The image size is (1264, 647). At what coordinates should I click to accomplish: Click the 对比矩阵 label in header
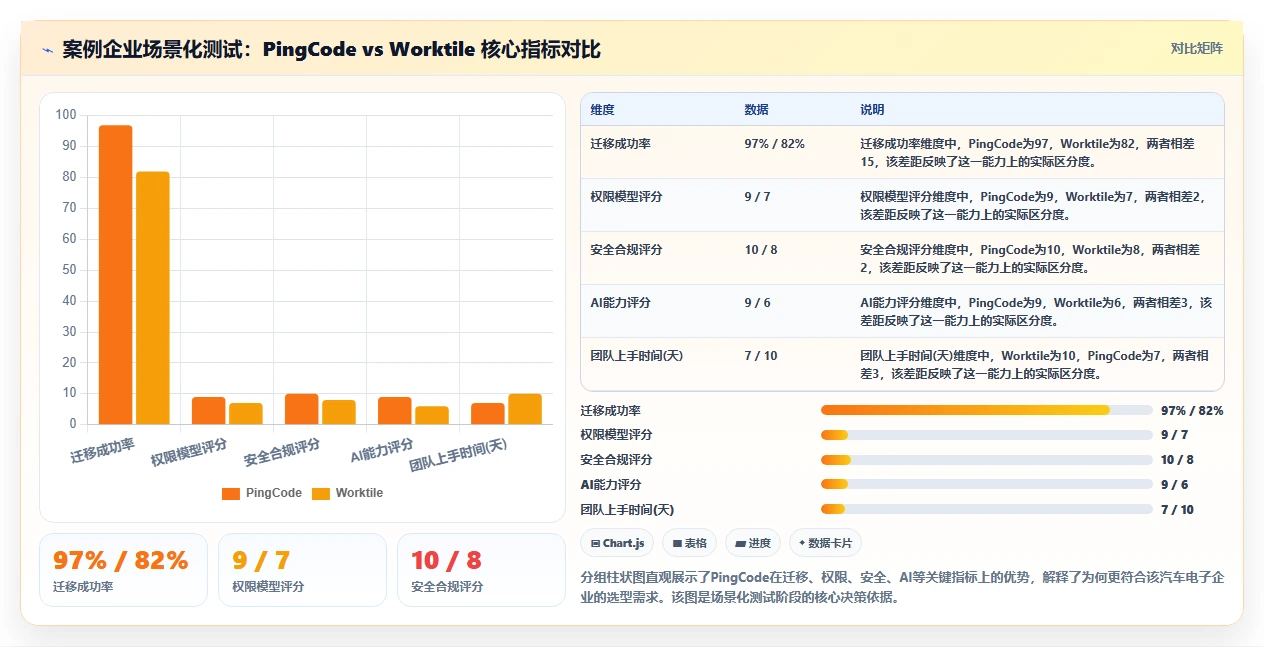[x=1196, y=48]
